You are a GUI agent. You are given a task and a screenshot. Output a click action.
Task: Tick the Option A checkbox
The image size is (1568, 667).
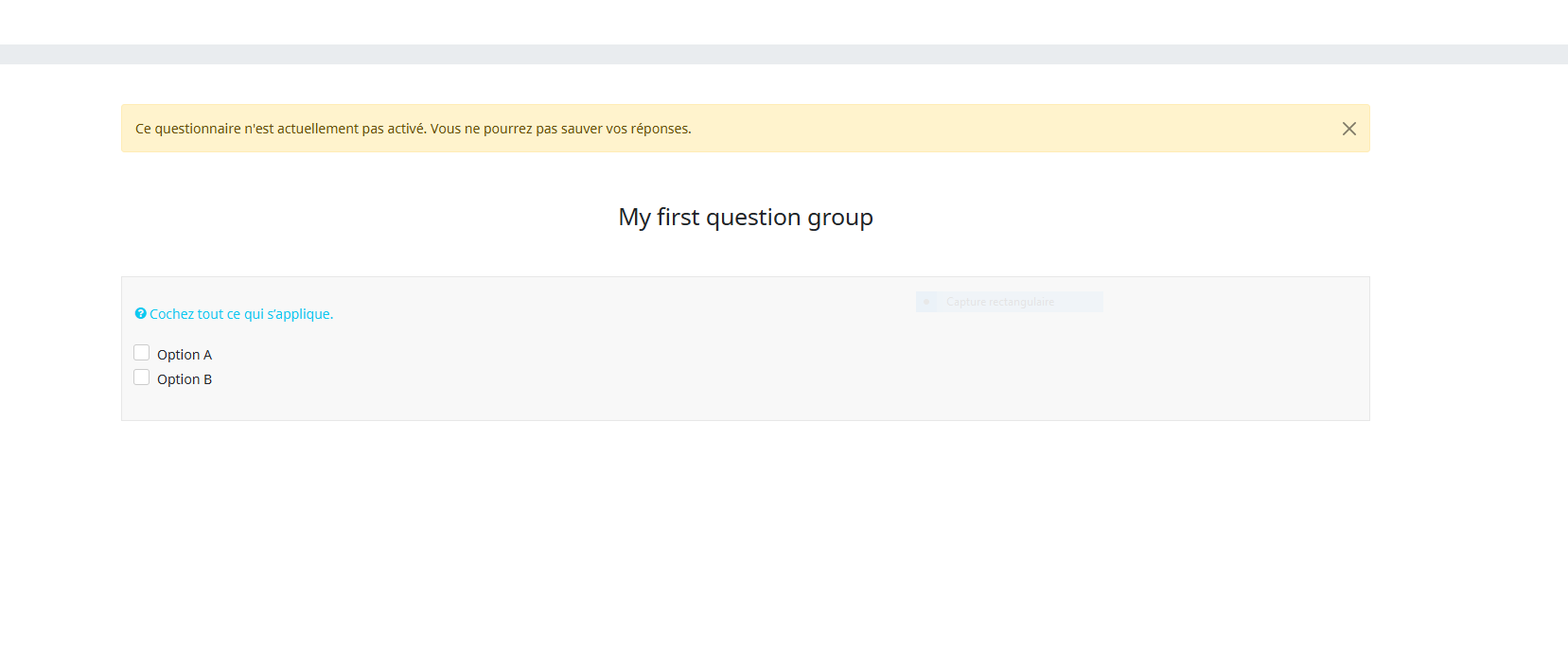point(142,353)
